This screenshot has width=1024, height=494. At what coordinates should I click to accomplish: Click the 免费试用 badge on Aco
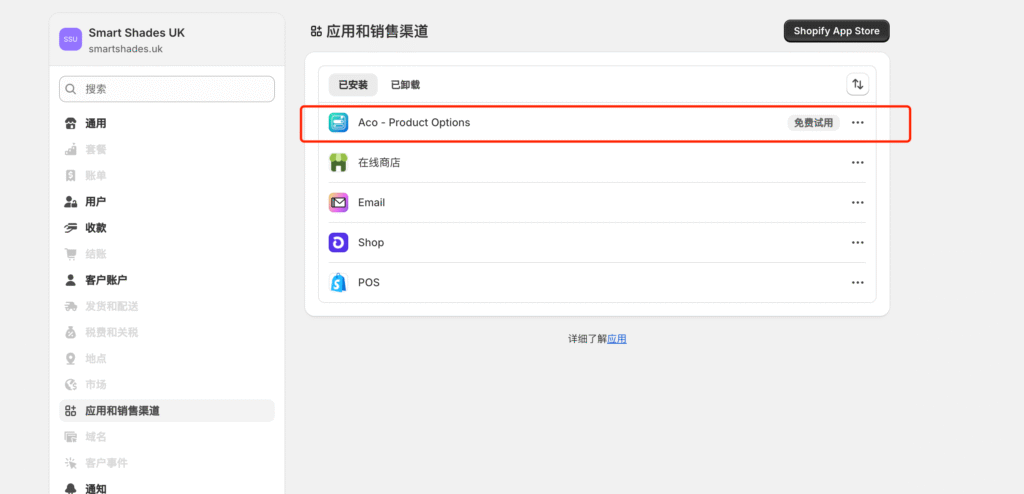pyautogui.click(x=813, y=123)
